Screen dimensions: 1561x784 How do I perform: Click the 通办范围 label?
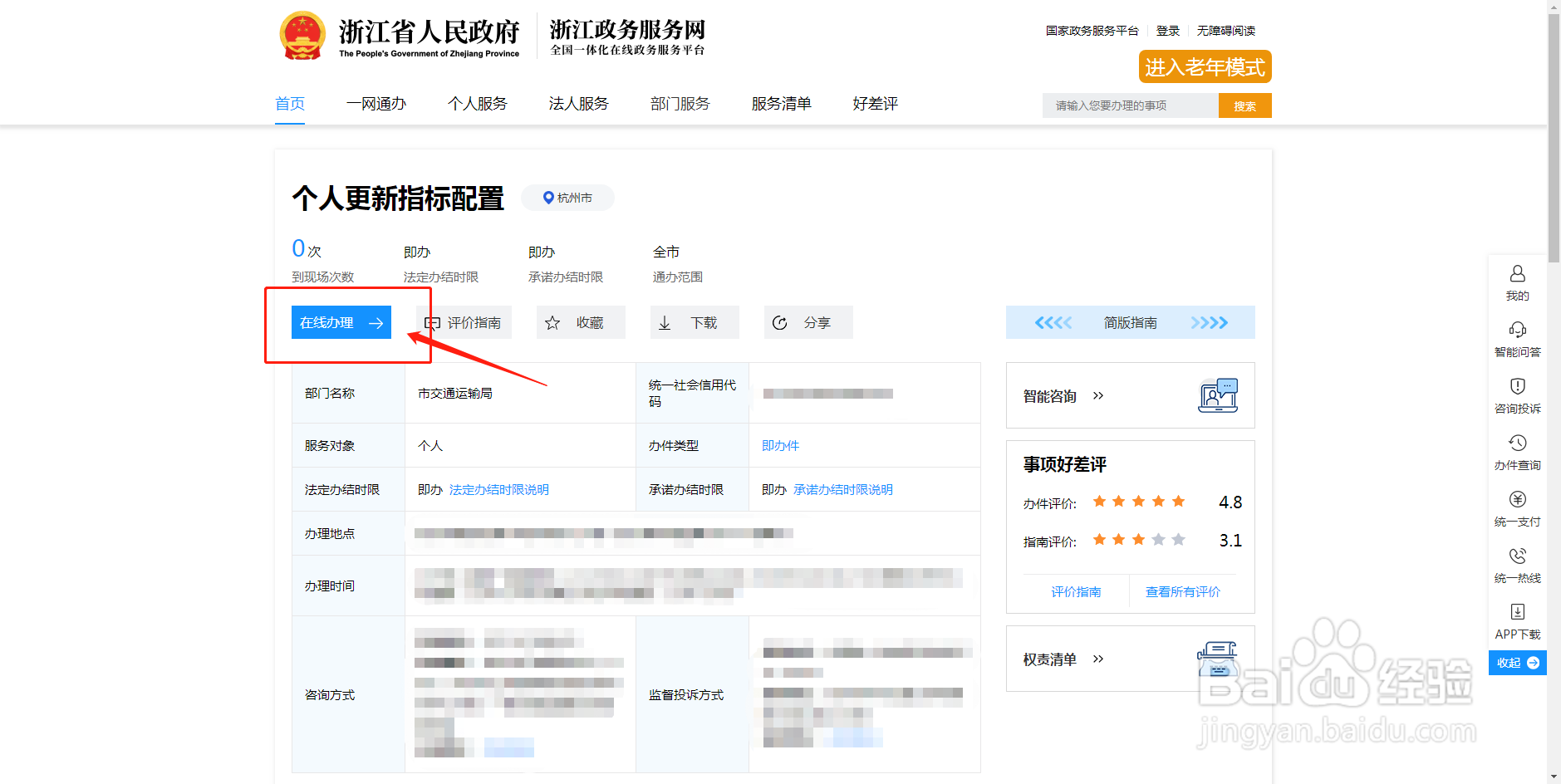pyautogui.click(x=678, y=277)
